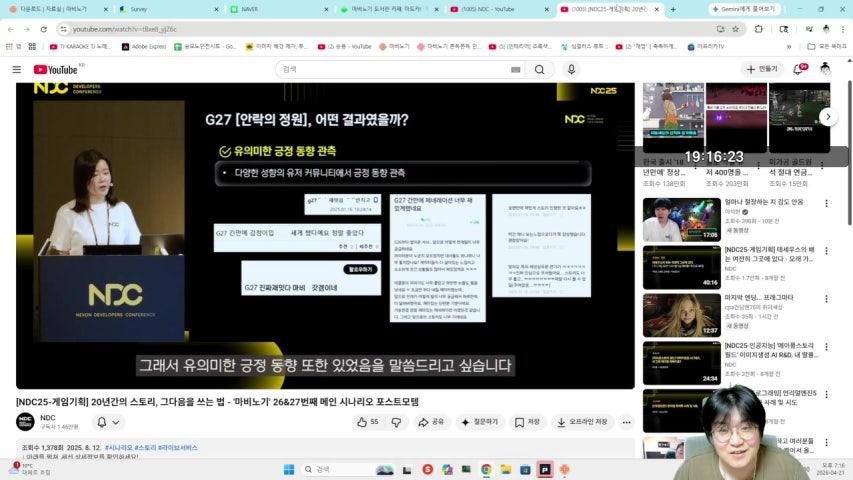Open options menu for 메이플스토리 월드 video
Viewport: 853px width, 480px height.
826,347
